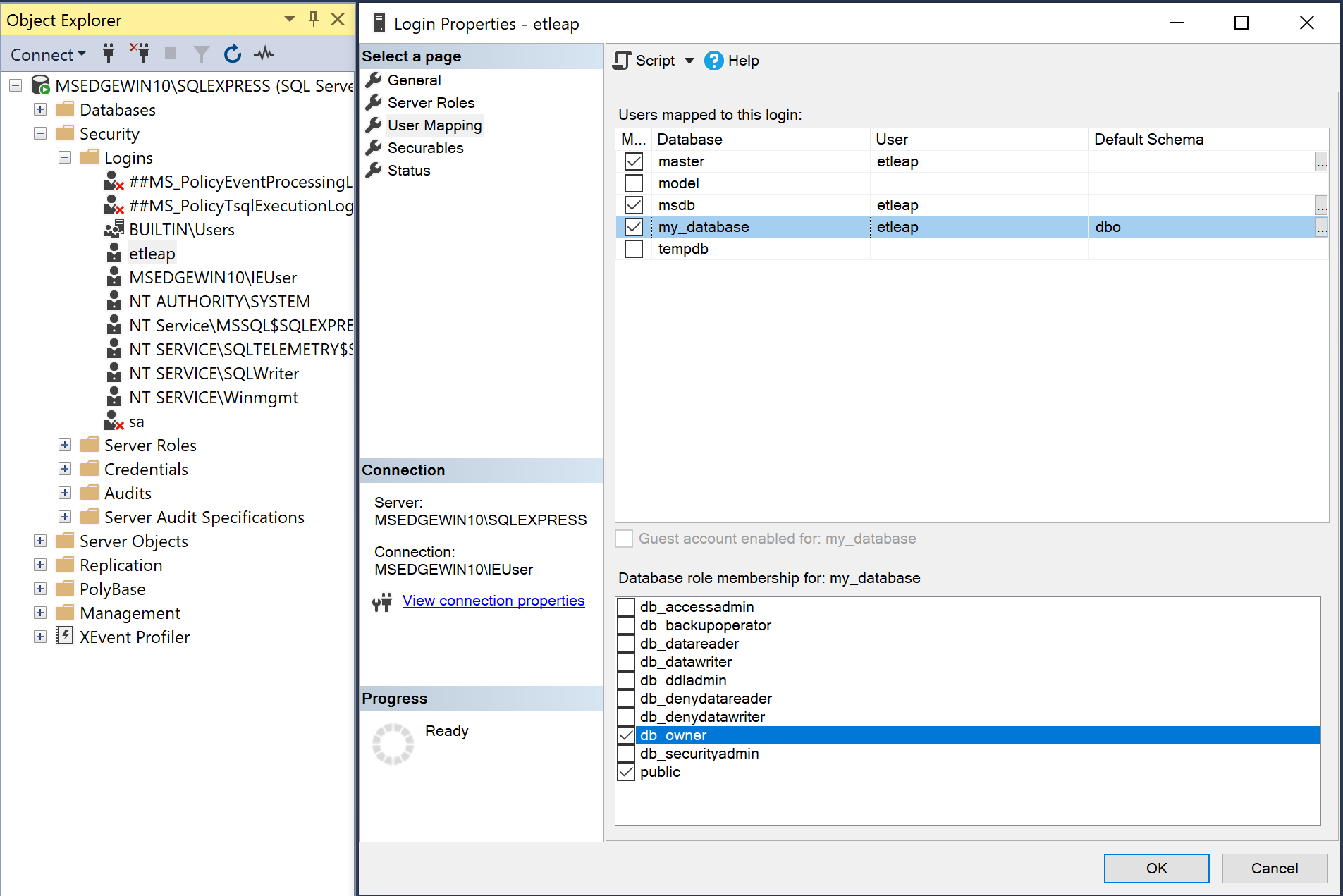Viewport: 1343px width, 896px height.
Task: Enable mapping for the tempdb database
Action: [x=633, y=248]
